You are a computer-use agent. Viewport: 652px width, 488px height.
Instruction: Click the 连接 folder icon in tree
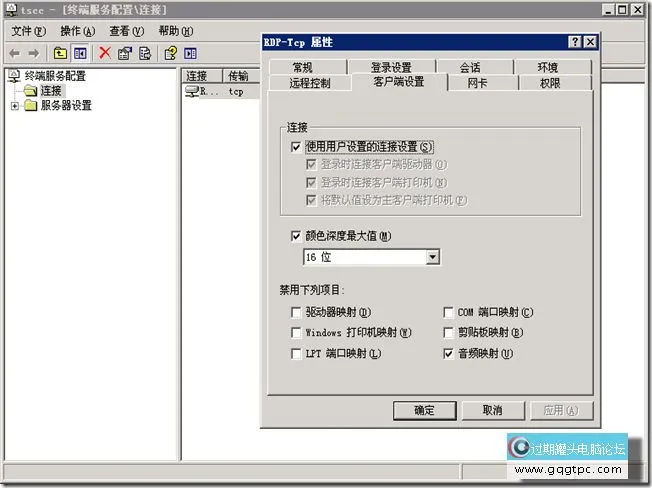(30, 91)
